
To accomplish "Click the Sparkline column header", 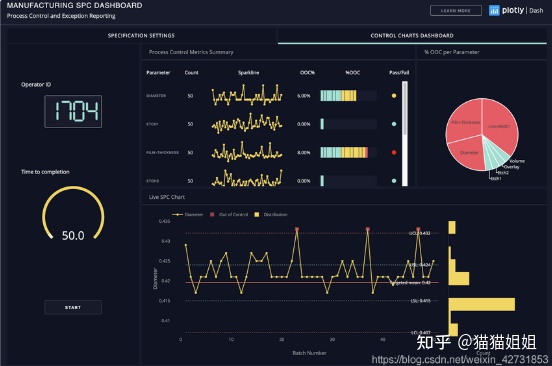I will pyautogui.click(x=249, y=72).
